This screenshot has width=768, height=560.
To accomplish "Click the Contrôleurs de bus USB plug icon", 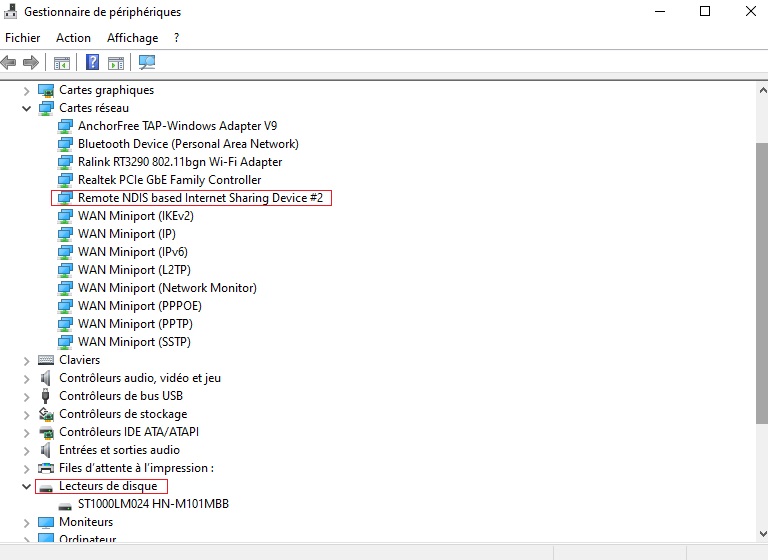I will click(x=46, y=396).
